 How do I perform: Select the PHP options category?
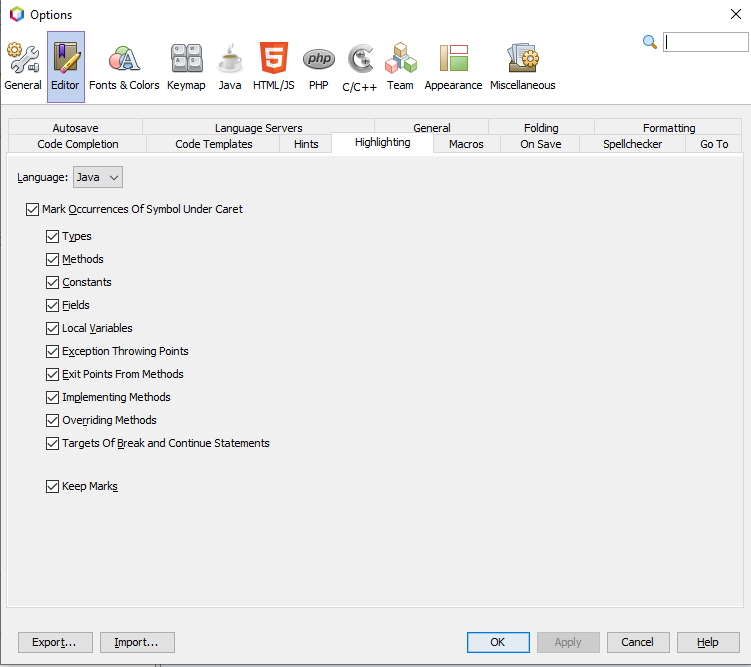pyautogui.click(x=318, y=66)
